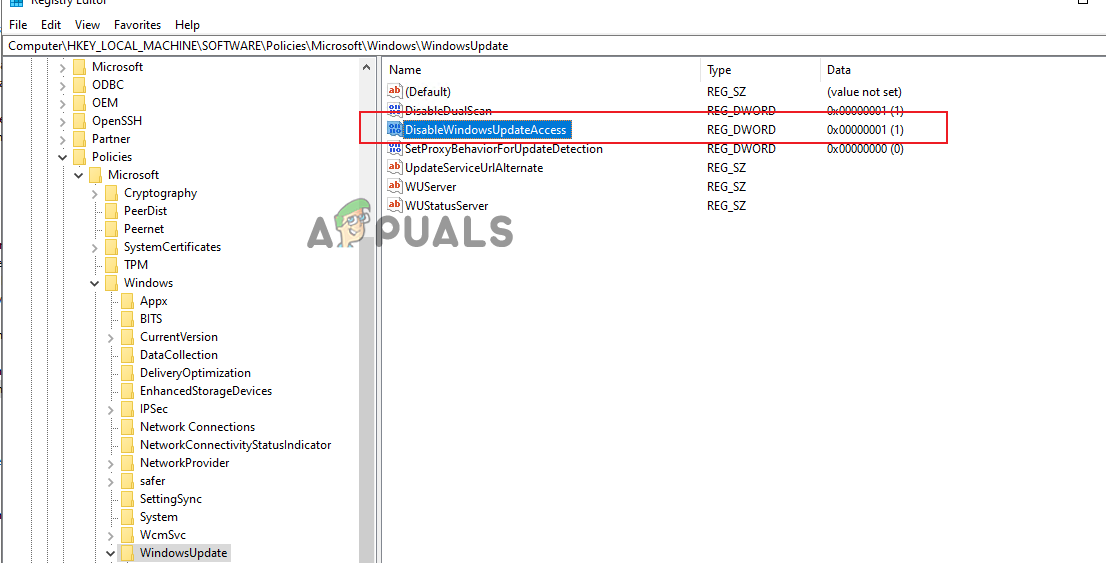The image size is (1106, 563).
Task: Expand the Cryptography key
Action: point(95,193)
